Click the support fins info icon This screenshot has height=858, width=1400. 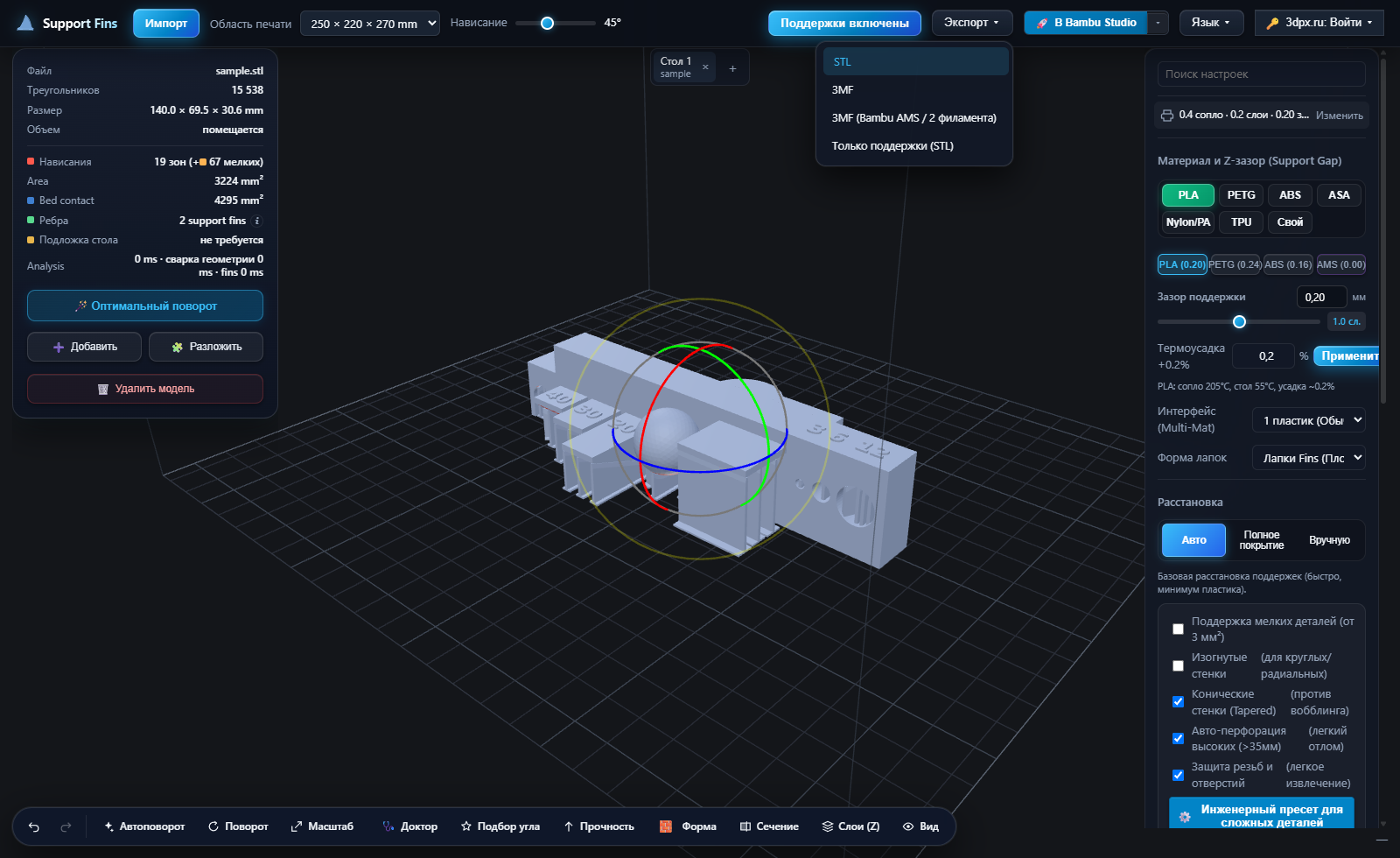click(257, 221)
